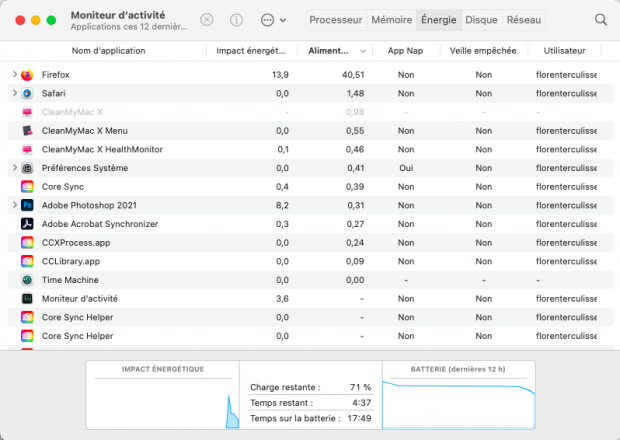Click the Adobe Photoshop 2021 icon

(27, 205)
